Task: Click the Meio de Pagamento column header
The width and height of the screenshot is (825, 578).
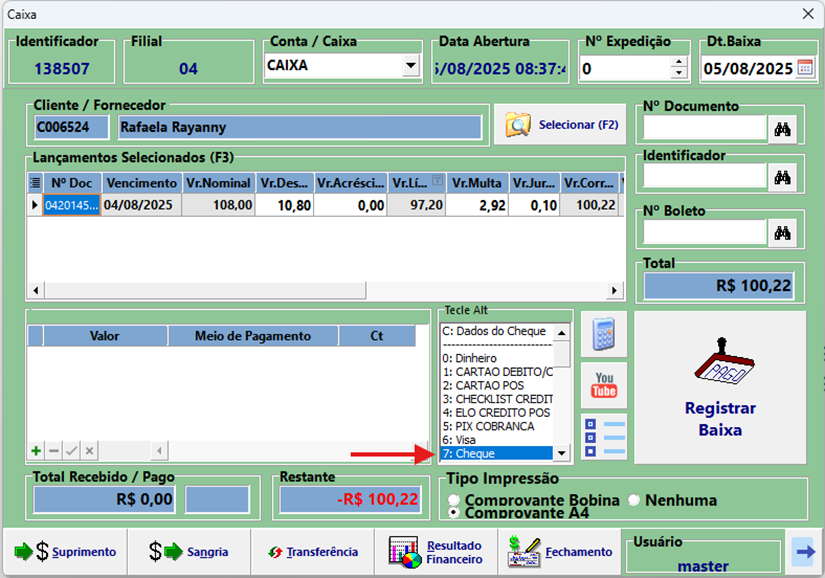Action: coord(253,336)
